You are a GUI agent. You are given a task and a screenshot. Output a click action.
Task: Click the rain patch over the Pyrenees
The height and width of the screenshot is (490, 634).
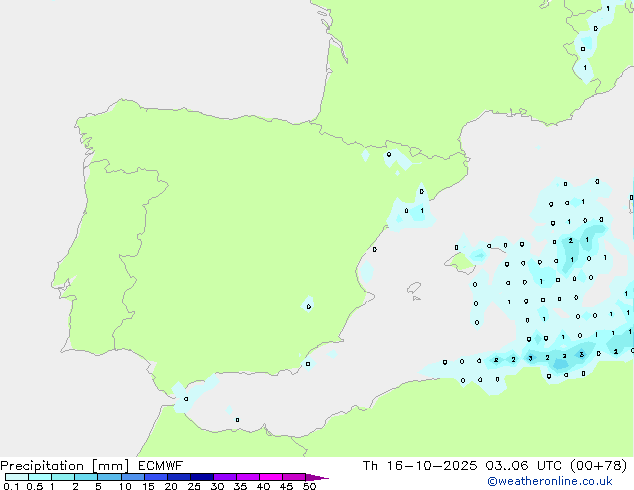click(395, 157)
